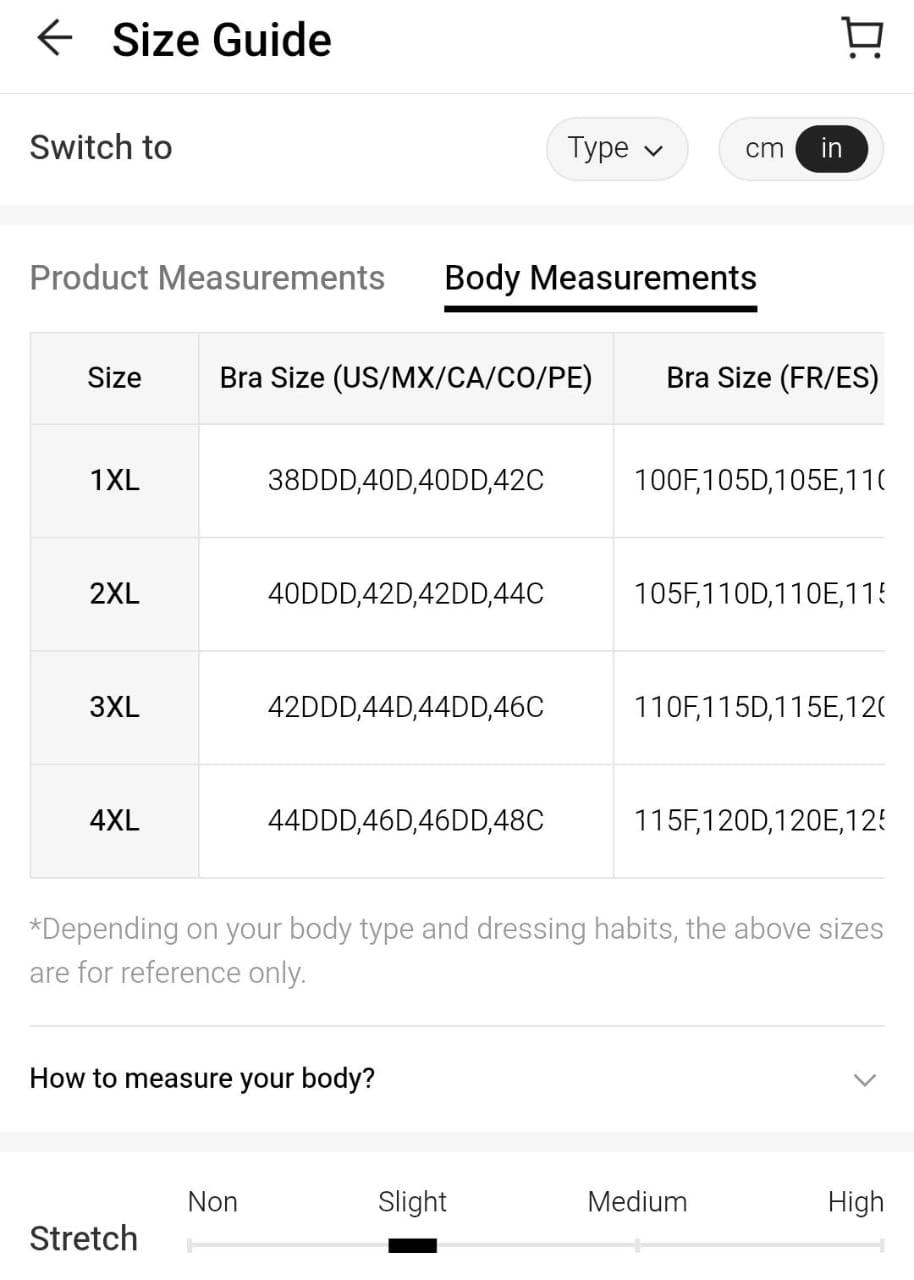Screen dimensions: 914x1280
Task: Tap the Medium stretch label
Action: point(637,1202)
